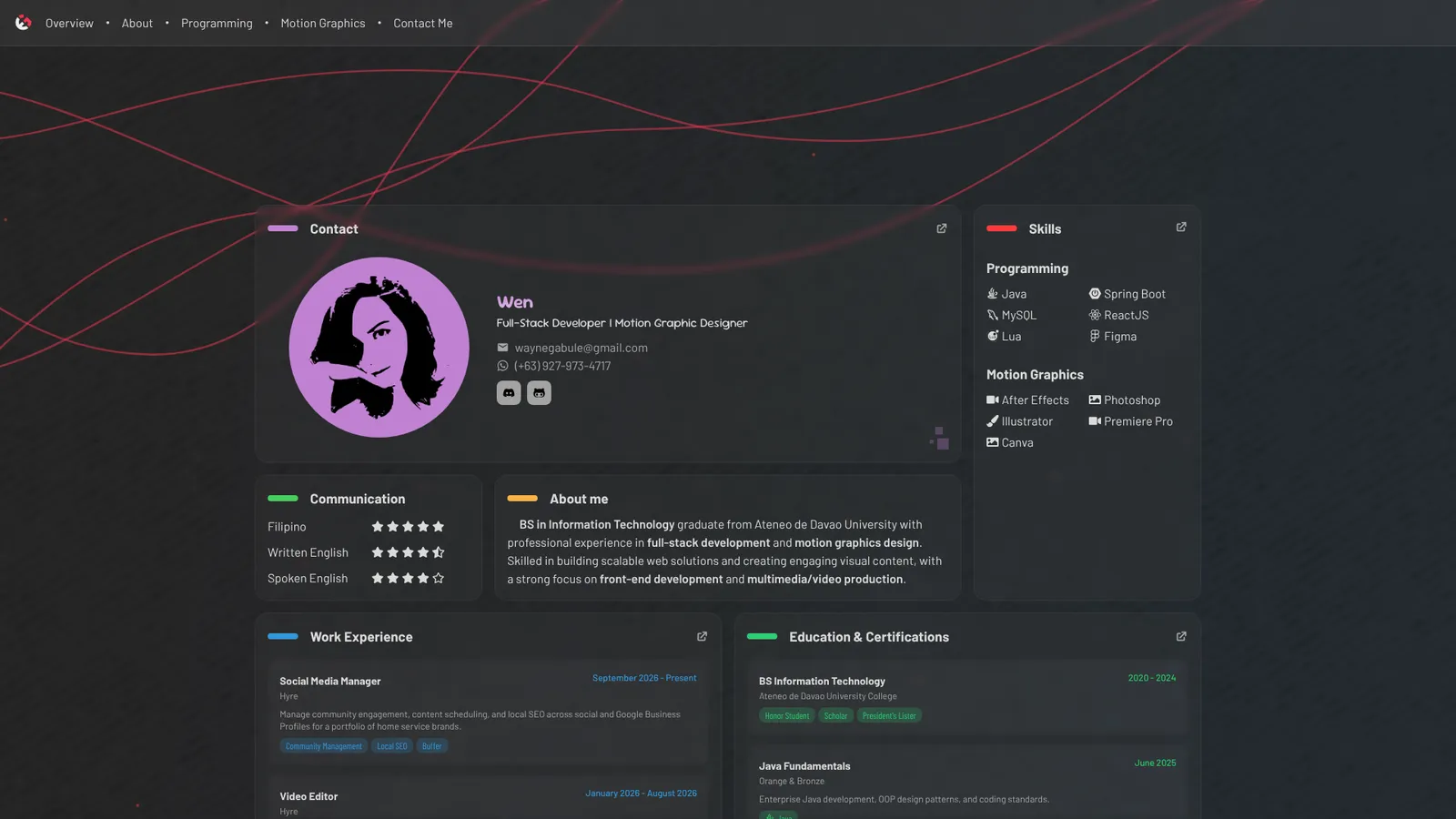Click the MySQL skill icon

click(x=993, y=315)
